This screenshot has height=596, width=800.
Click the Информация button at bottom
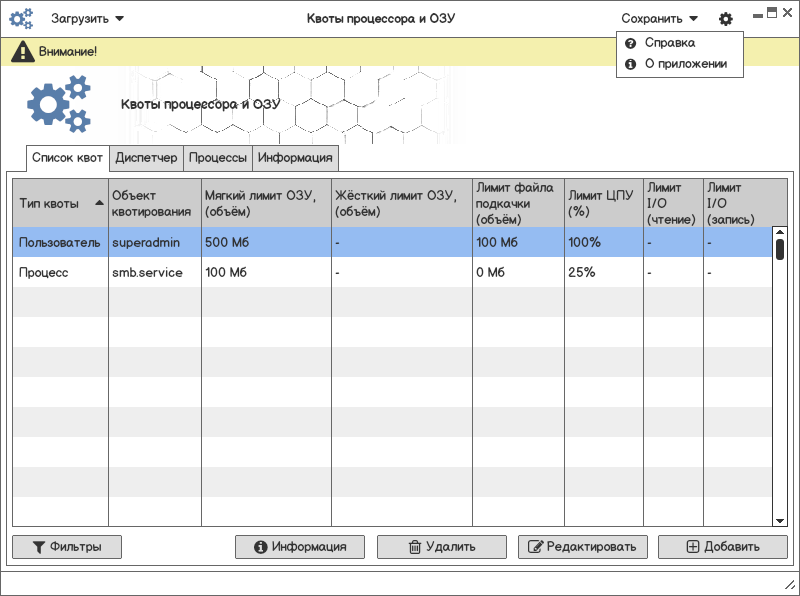pyautogui.click(x=300, y=547)
